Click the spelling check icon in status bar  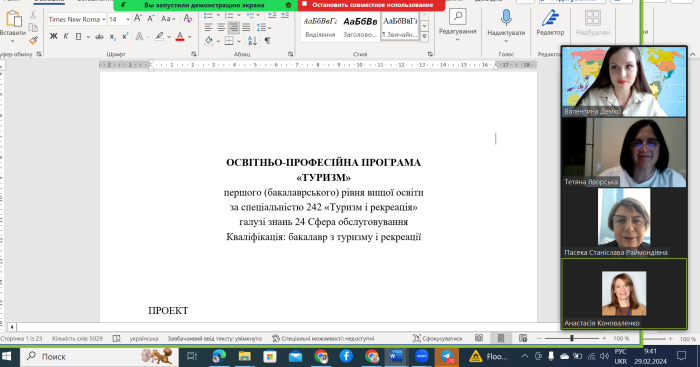(117, 338)
